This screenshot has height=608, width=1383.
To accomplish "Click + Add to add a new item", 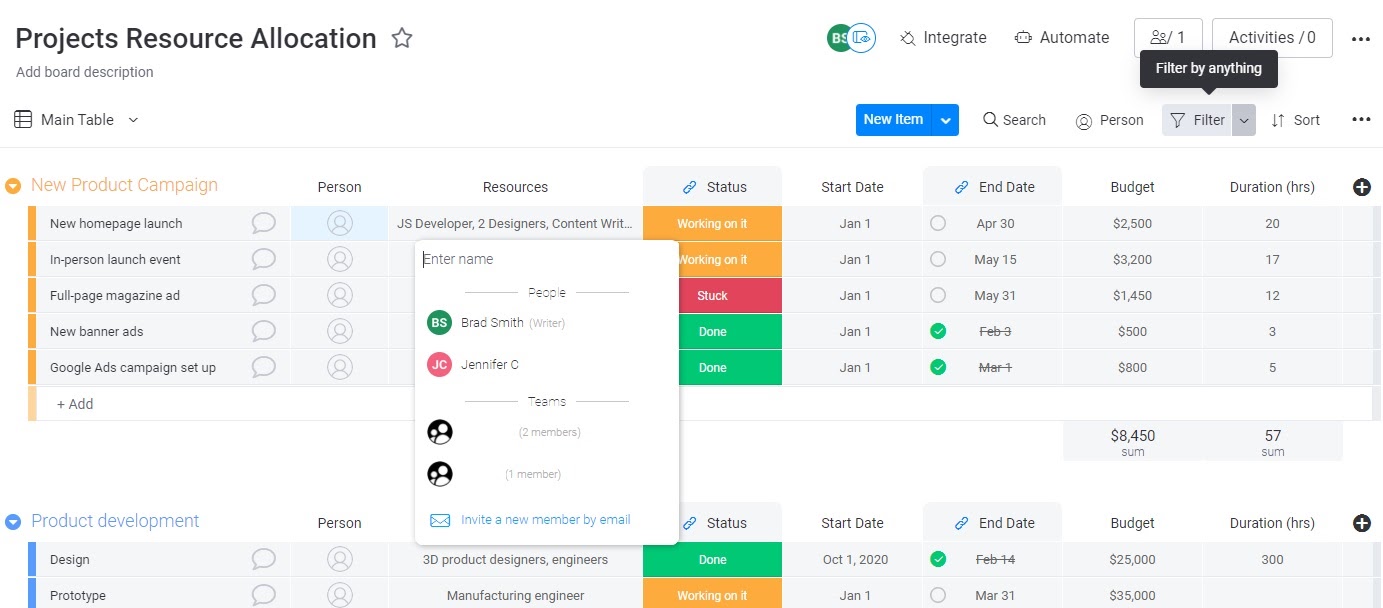I will pos(75,404).
